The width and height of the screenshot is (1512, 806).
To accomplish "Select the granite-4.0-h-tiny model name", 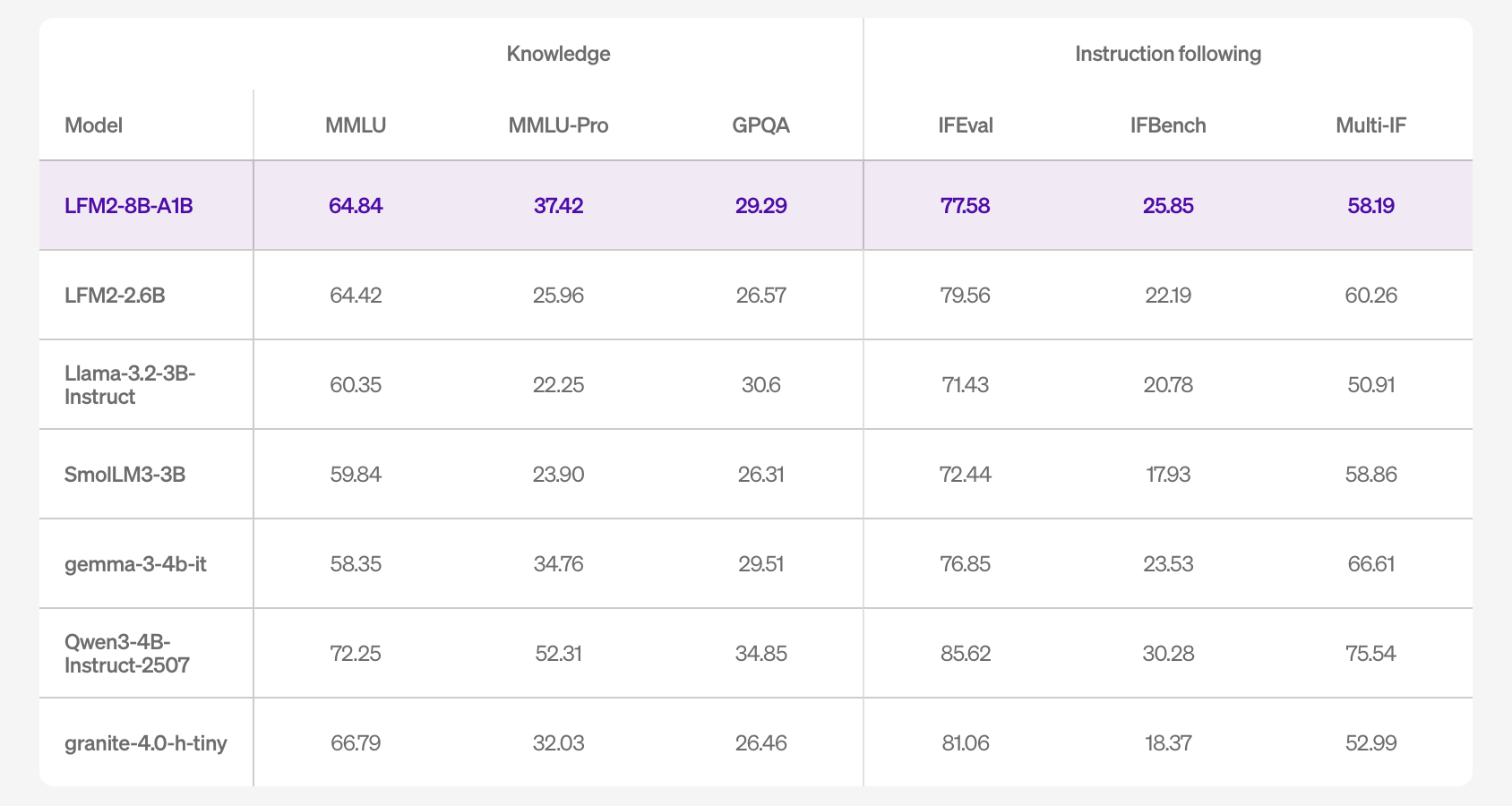I will [145, 743].
